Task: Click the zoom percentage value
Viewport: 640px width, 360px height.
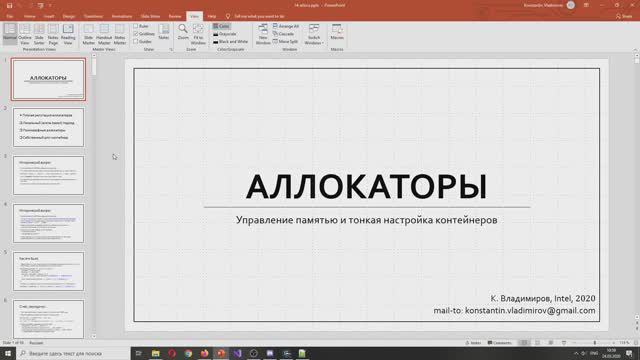Action: point(624,343)
